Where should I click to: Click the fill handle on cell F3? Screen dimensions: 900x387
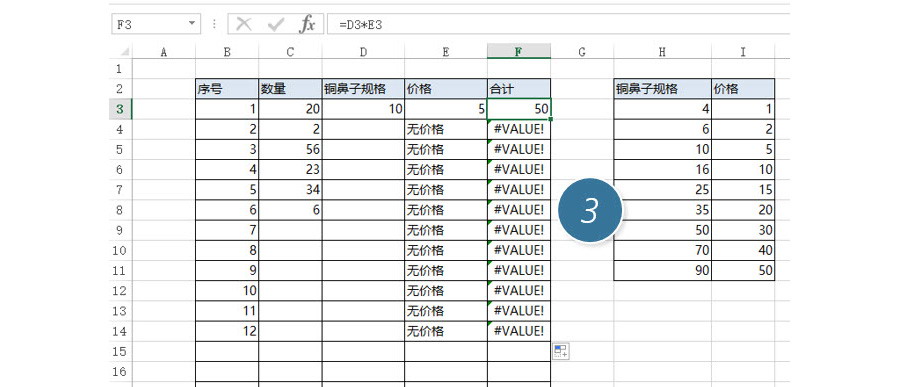pyautogui.click(x=551, y=119)
